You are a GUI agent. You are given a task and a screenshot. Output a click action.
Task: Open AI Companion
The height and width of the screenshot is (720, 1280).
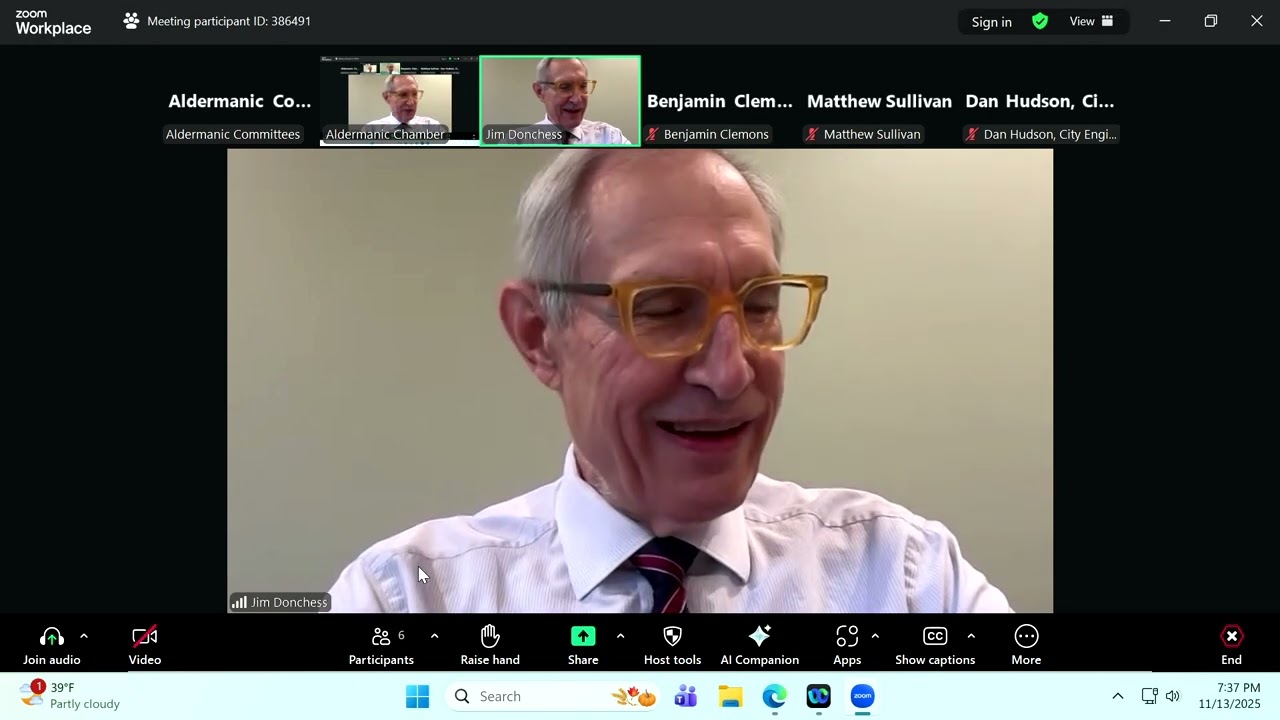[760, 645]
